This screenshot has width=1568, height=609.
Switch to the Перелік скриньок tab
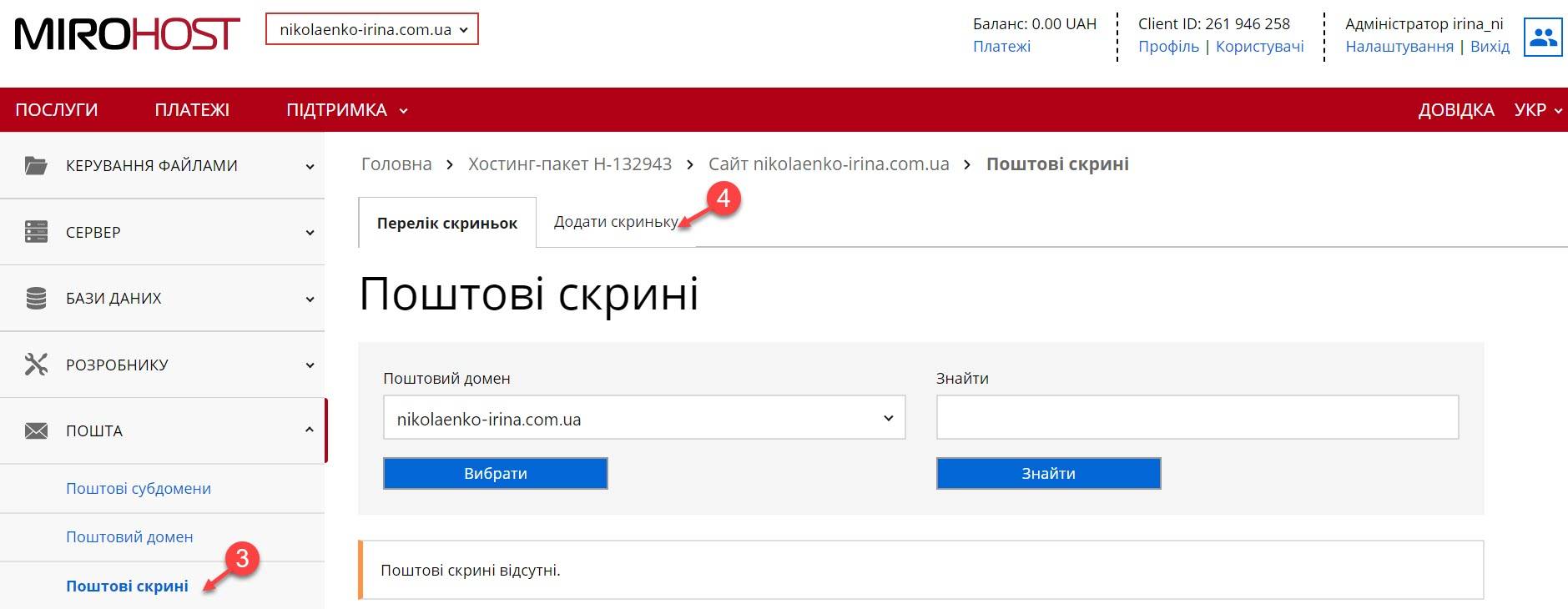pos(447,223)
